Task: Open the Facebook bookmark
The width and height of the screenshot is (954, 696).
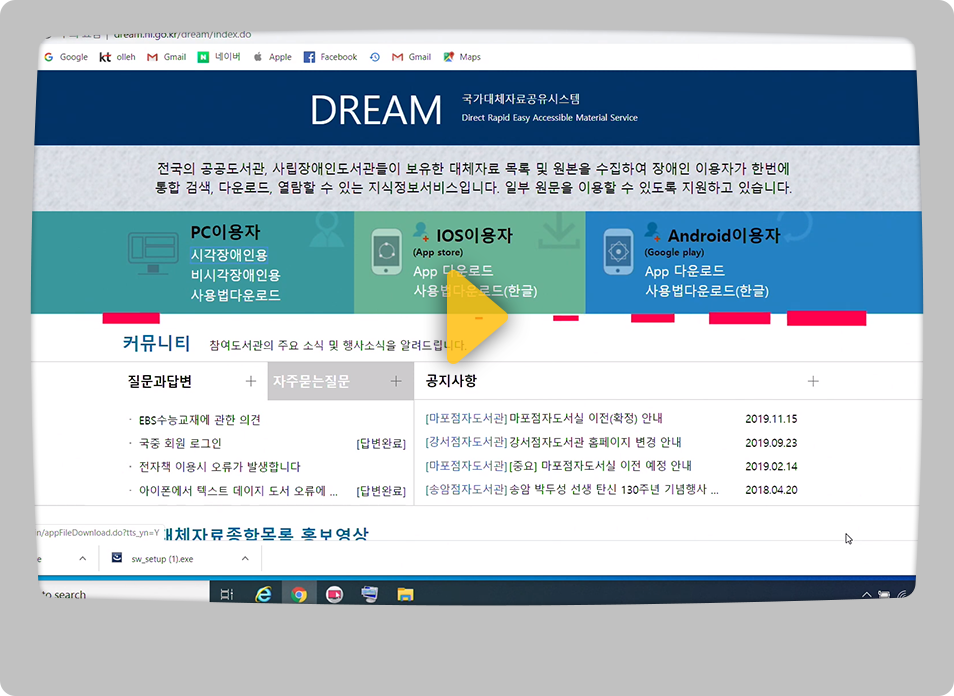Action: coord(330,57)
